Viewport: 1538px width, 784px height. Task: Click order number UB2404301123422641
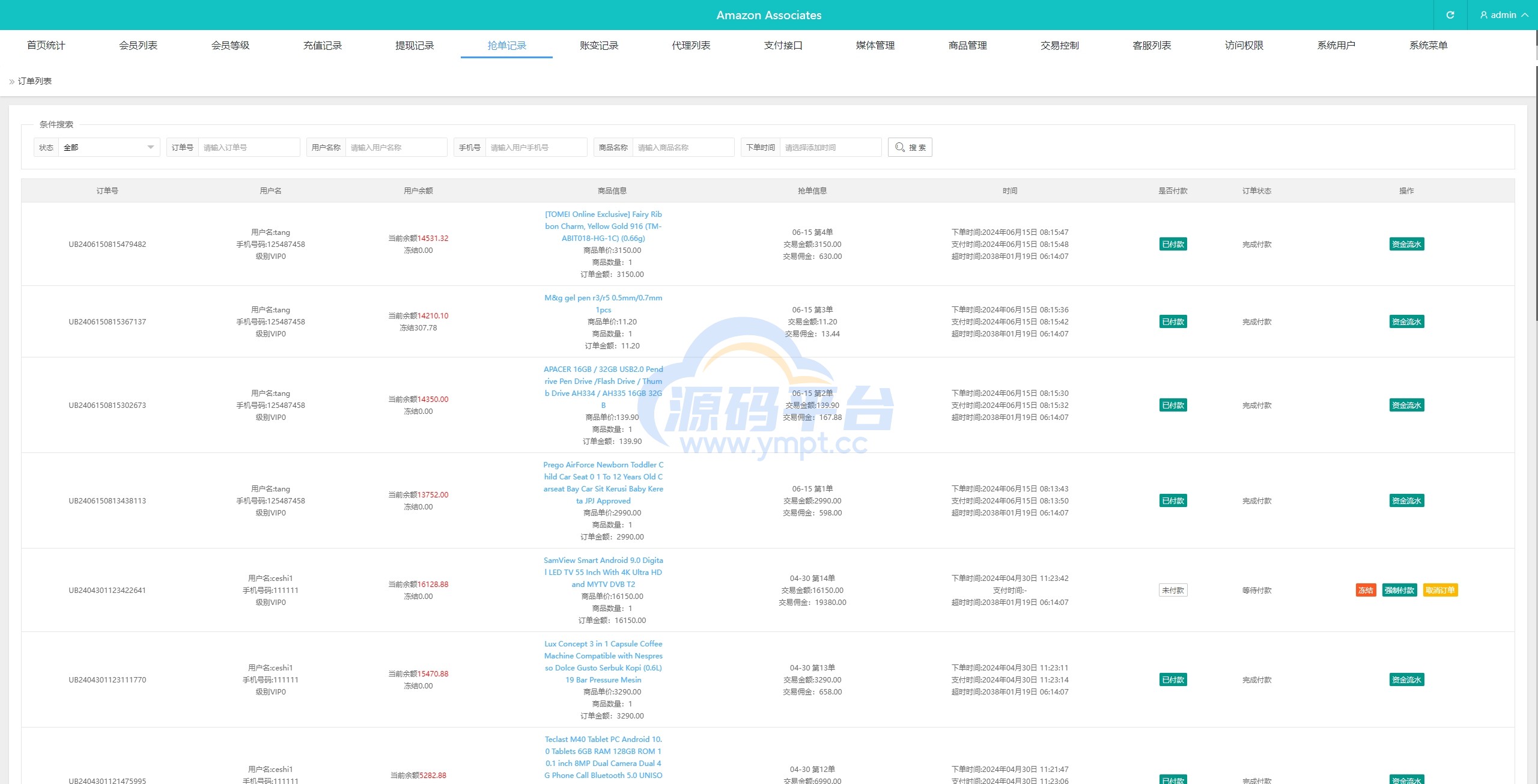click(107, 590)
